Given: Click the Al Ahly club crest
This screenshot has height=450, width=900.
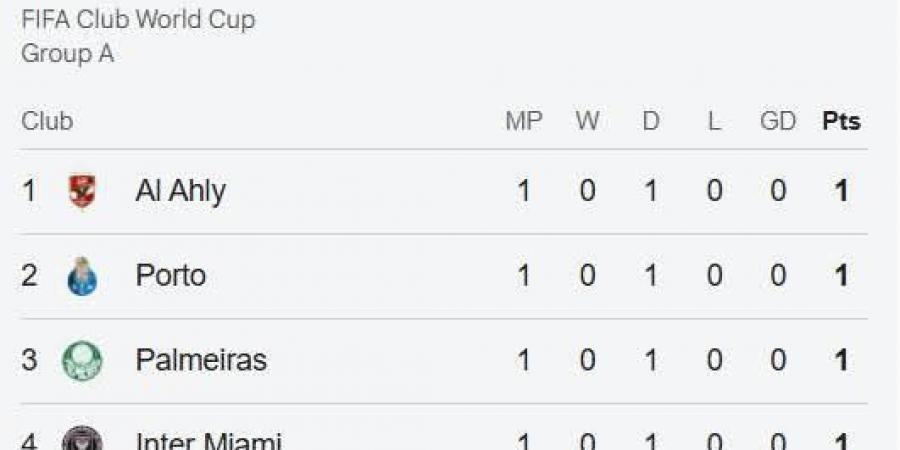Looking at the screenshot, I should point(82,191).
